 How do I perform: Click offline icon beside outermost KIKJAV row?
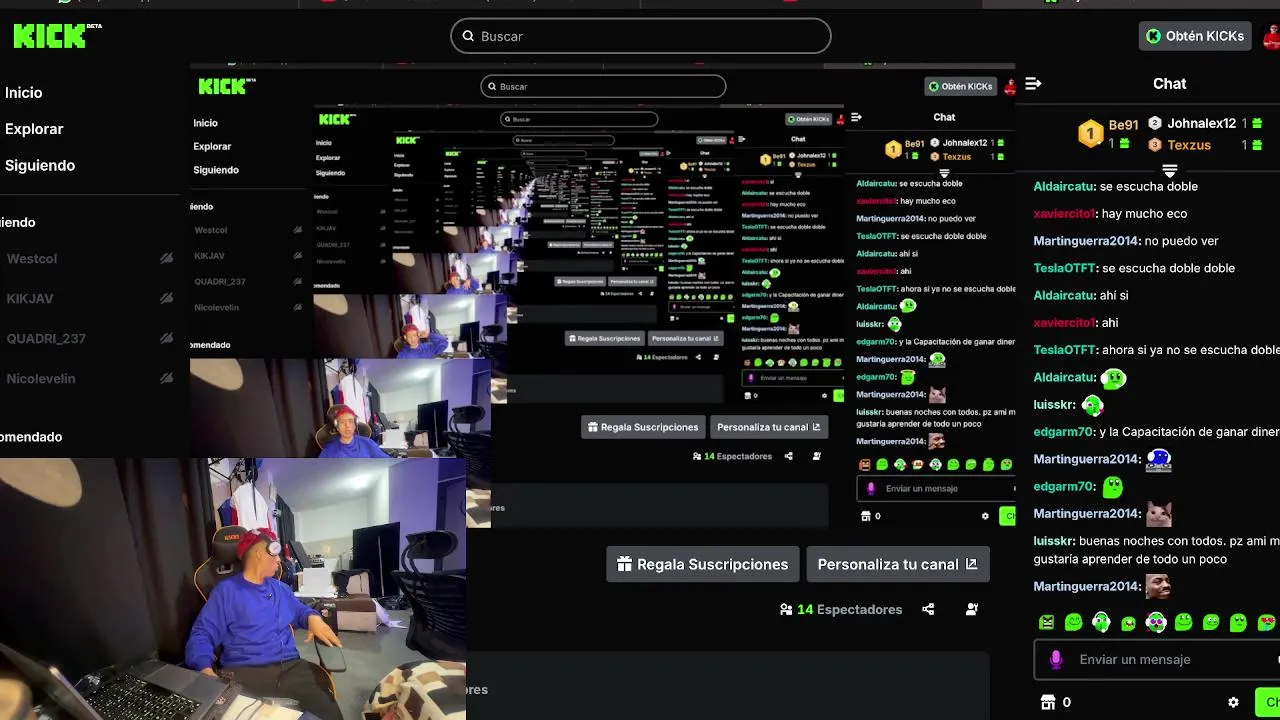(166, 298)
